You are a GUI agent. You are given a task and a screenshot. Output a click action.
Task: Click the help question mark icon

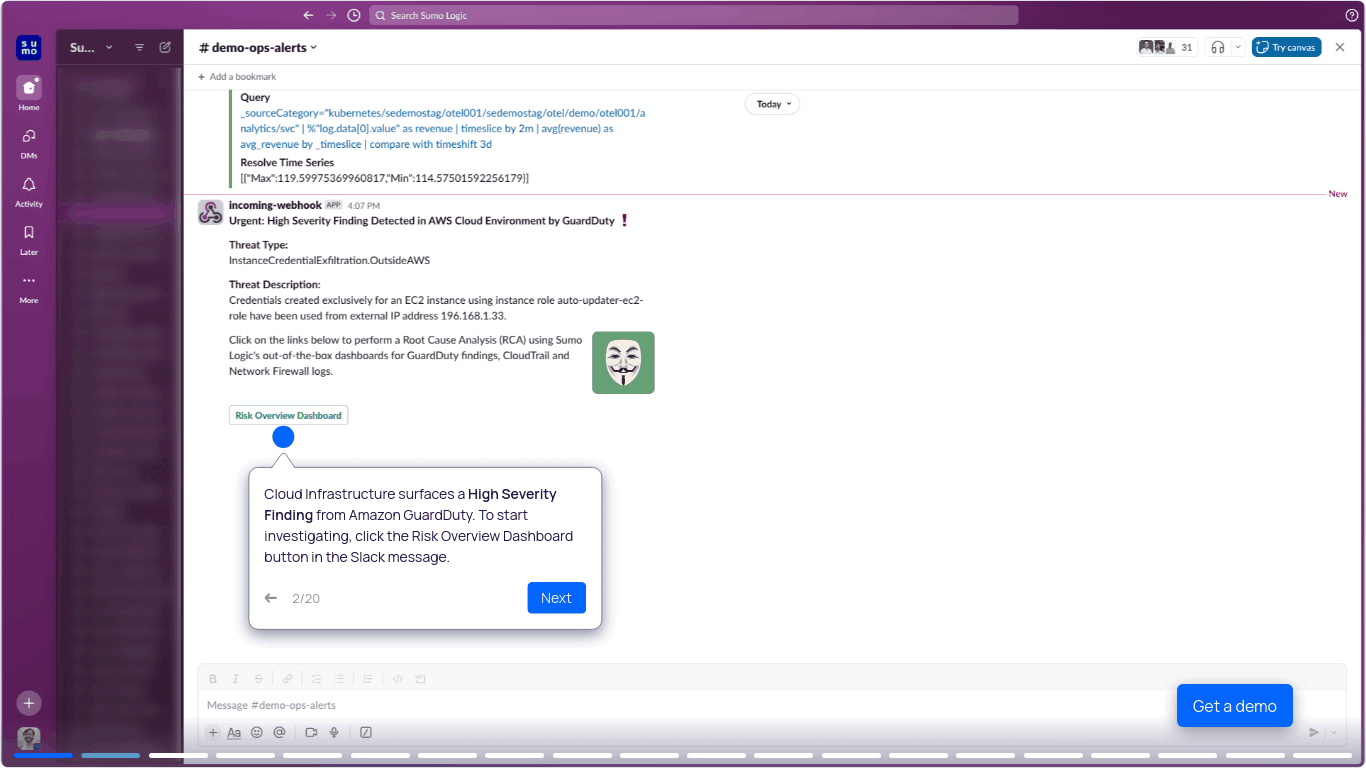[x=1352, y=15]
